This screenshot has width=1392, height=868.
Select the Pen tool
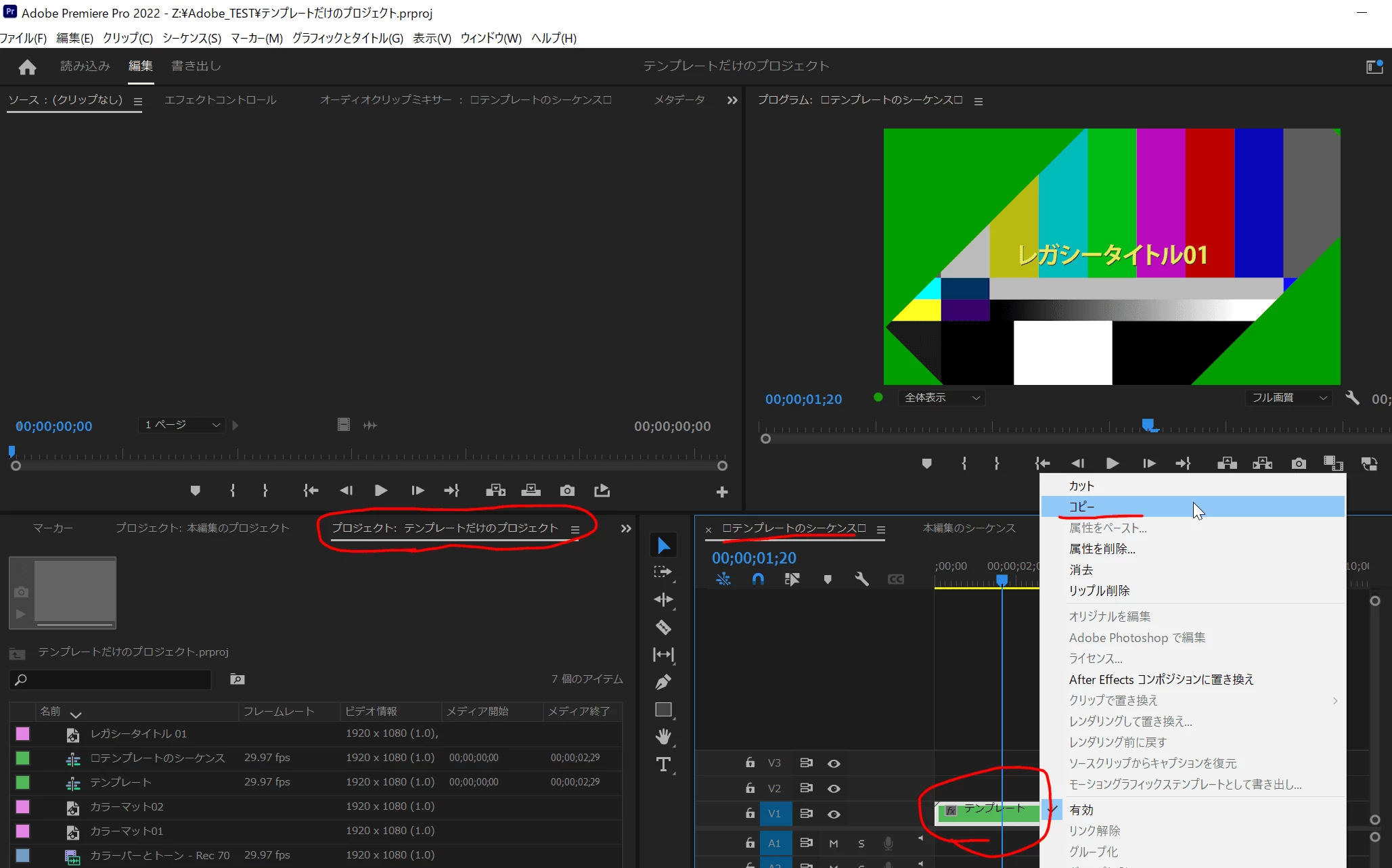click(x=663, y=682)
